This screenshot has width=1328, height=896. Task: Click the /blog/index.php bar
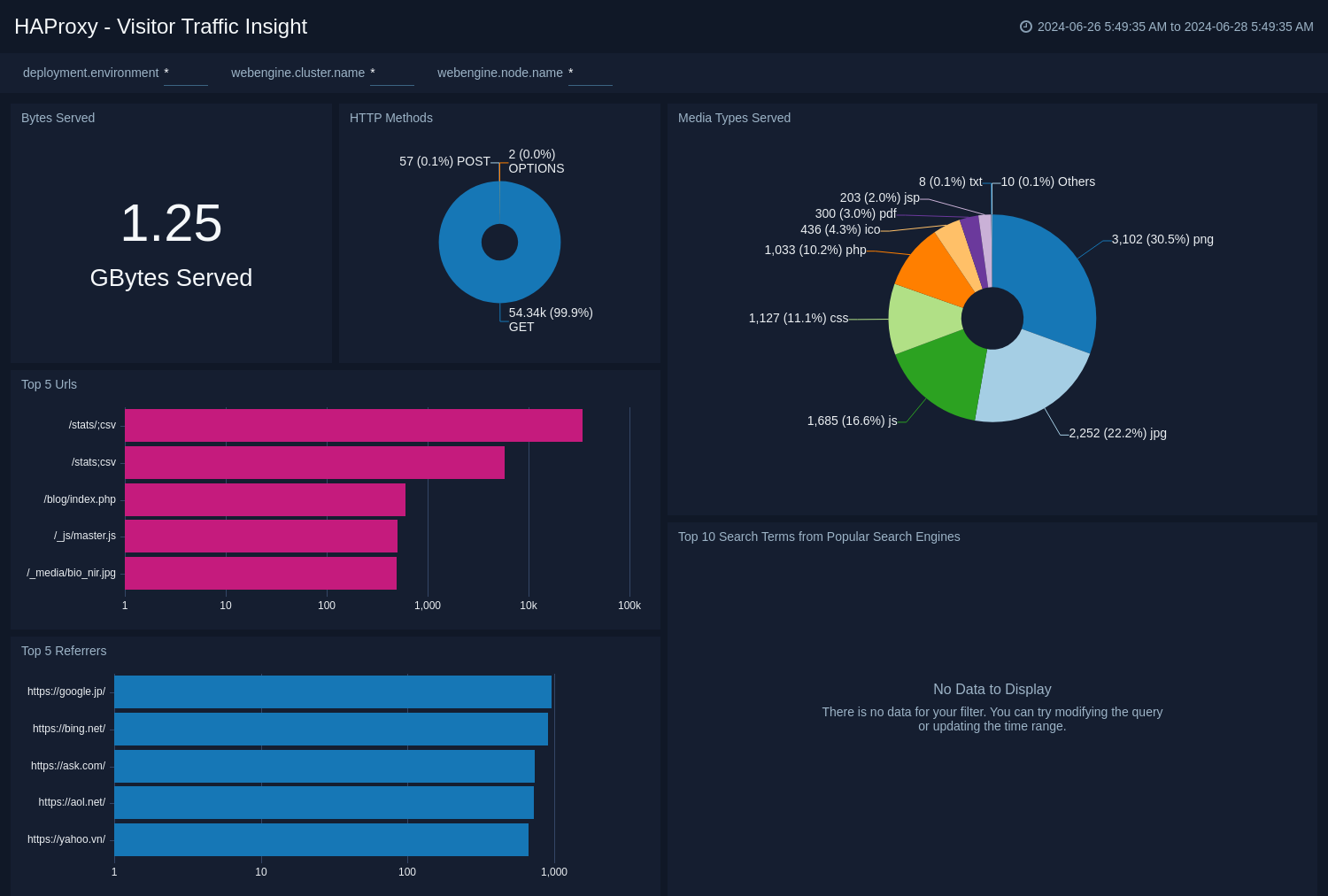pyautogui.click(x=265, y=499)
